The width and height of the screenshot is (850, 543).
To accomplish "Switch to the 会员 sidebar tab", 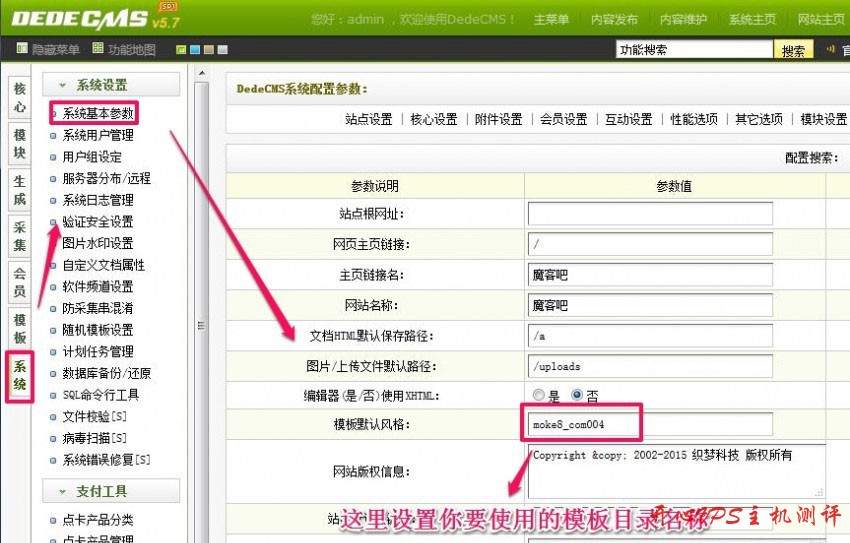I will tap(20, 282).
